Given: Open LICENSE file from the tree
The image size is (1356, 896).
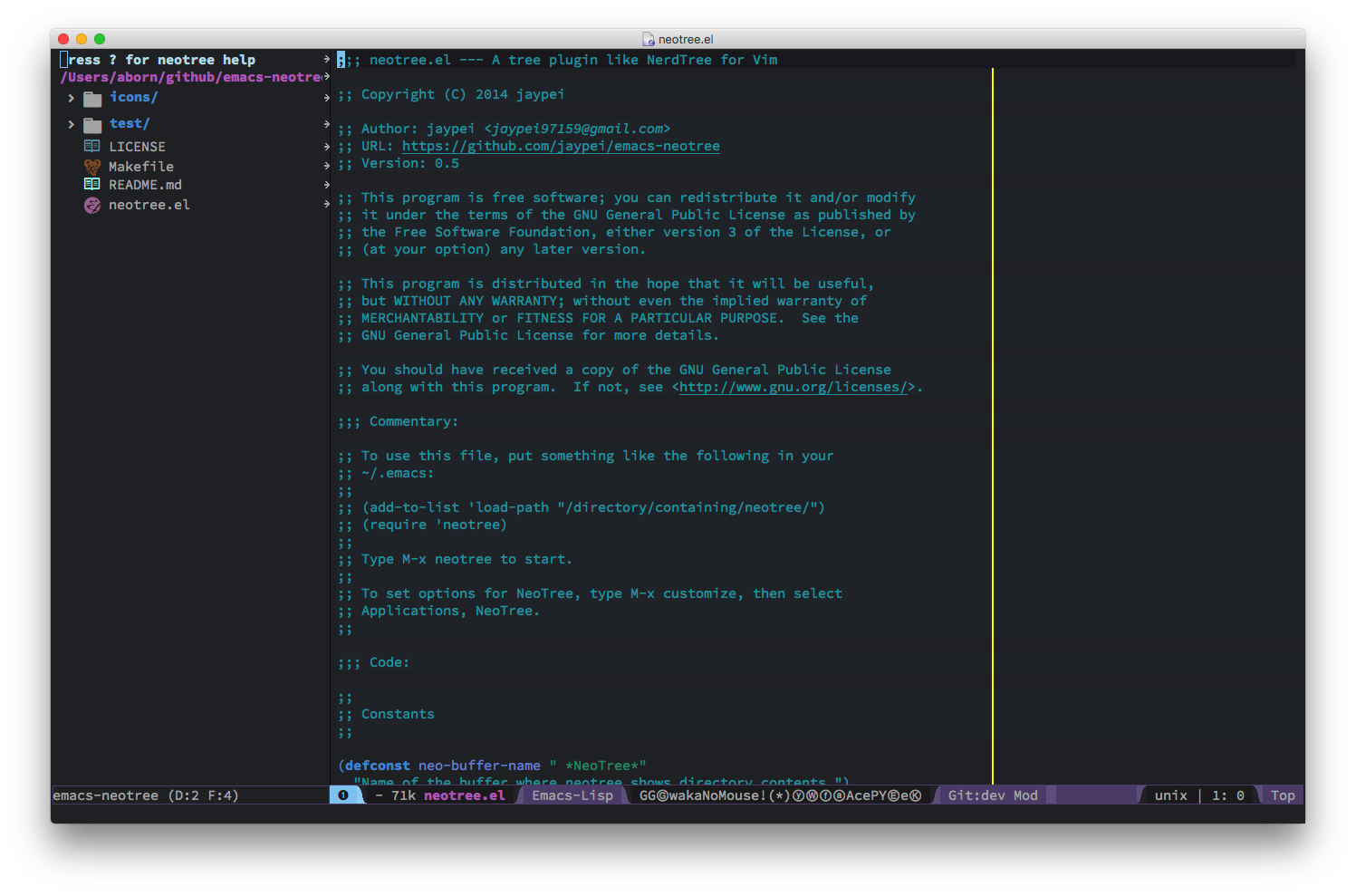Looking at the screenshot, I should (137, 147).
